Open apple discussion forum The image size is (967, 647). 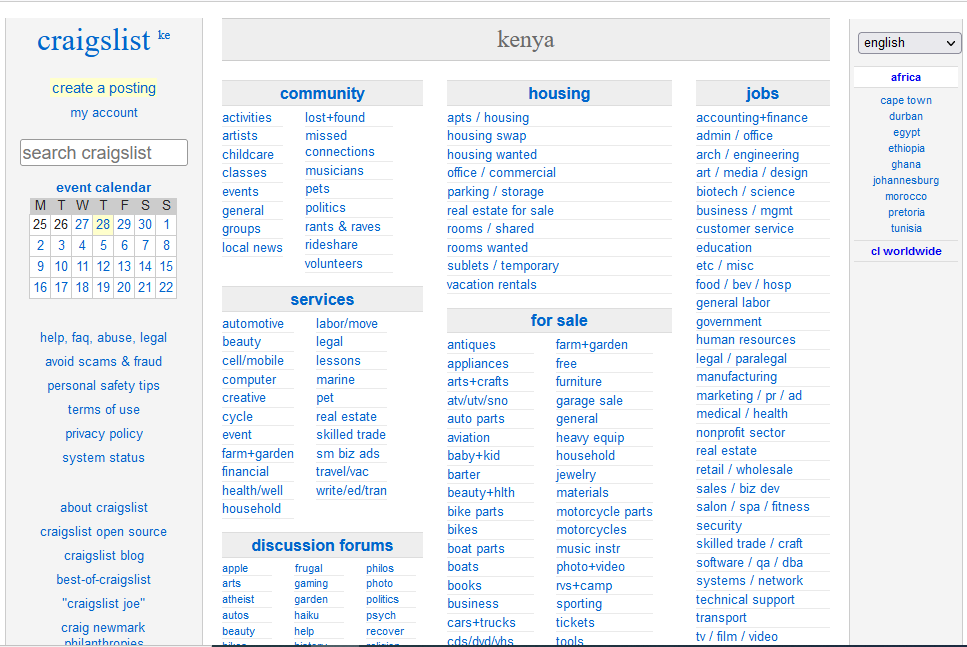pyautogui.click(x=235, y=569)
